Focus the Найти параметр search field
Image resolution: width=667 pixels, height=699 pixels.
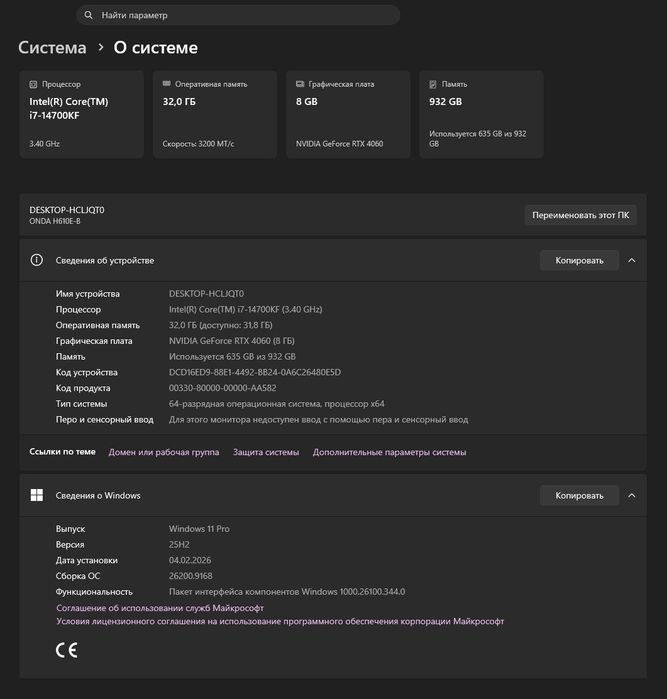click(x=238, y=15)
